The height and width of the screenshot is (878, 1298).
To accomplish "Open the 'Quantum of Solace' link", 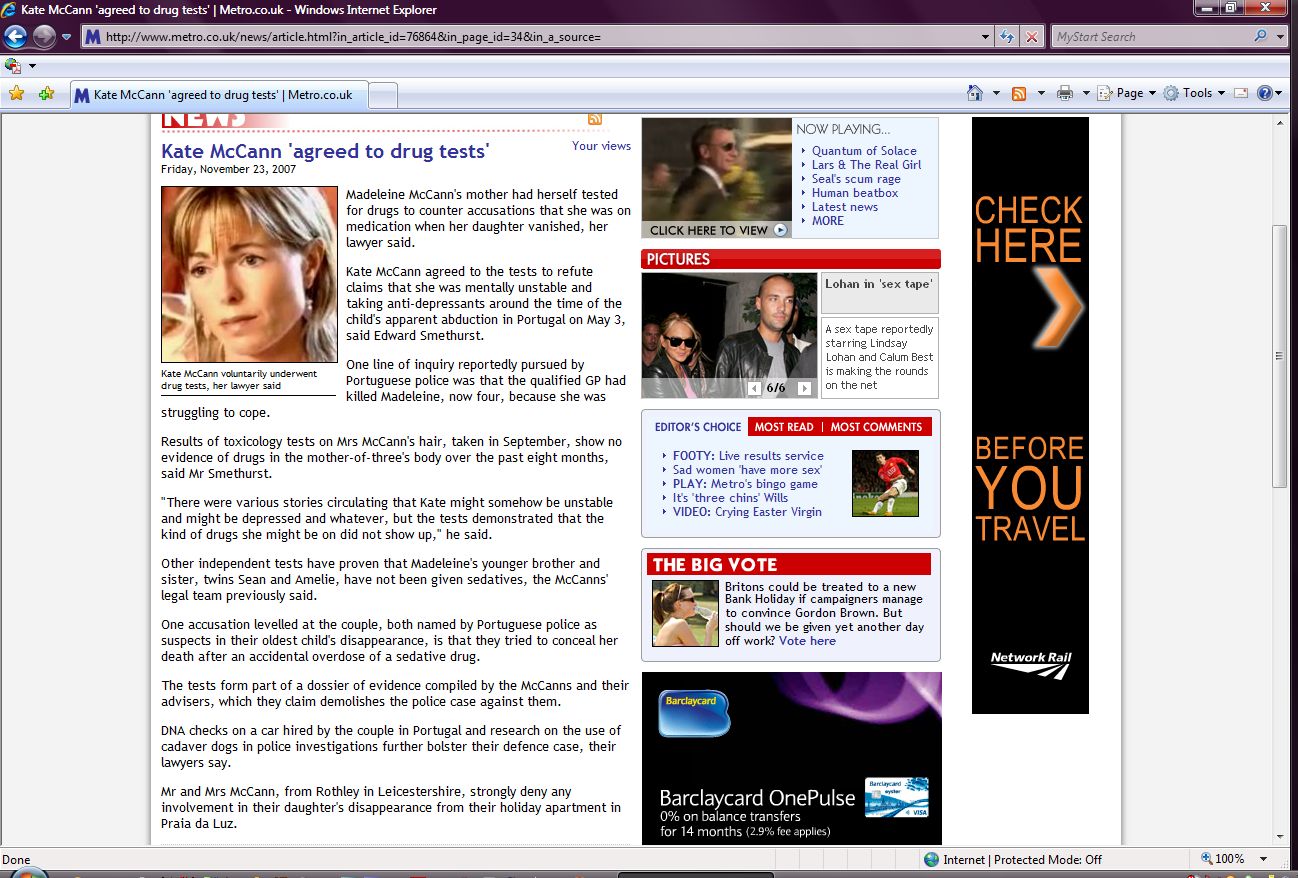I will (x=864, y=151).
